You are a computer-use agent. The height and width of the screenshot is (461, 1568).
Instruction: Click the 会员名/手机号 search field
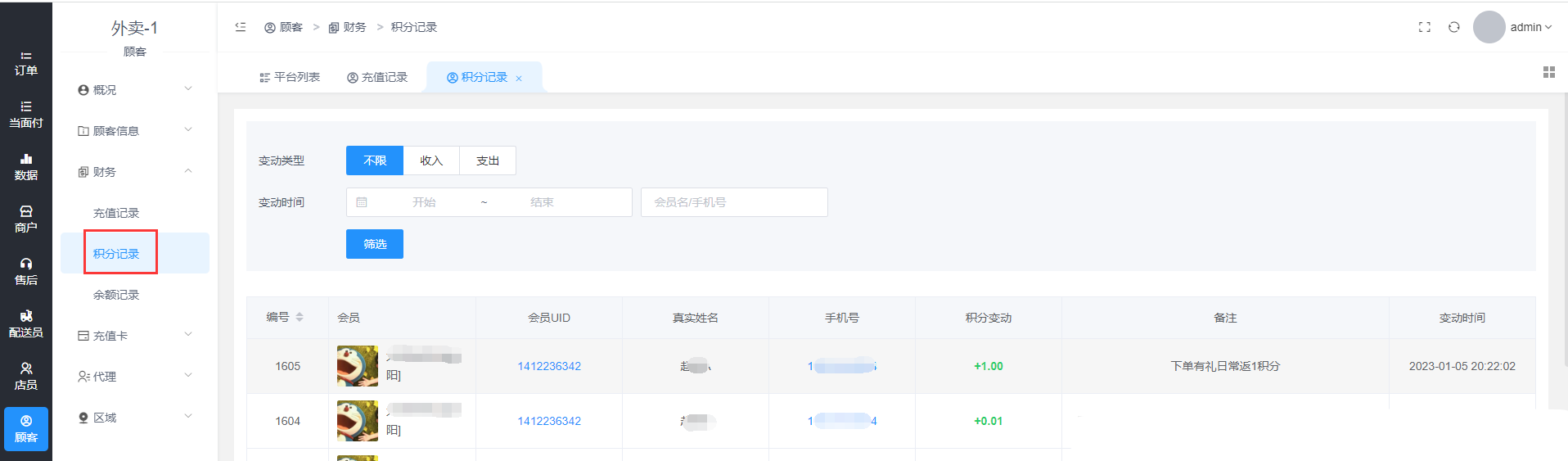tap(734, 202)
